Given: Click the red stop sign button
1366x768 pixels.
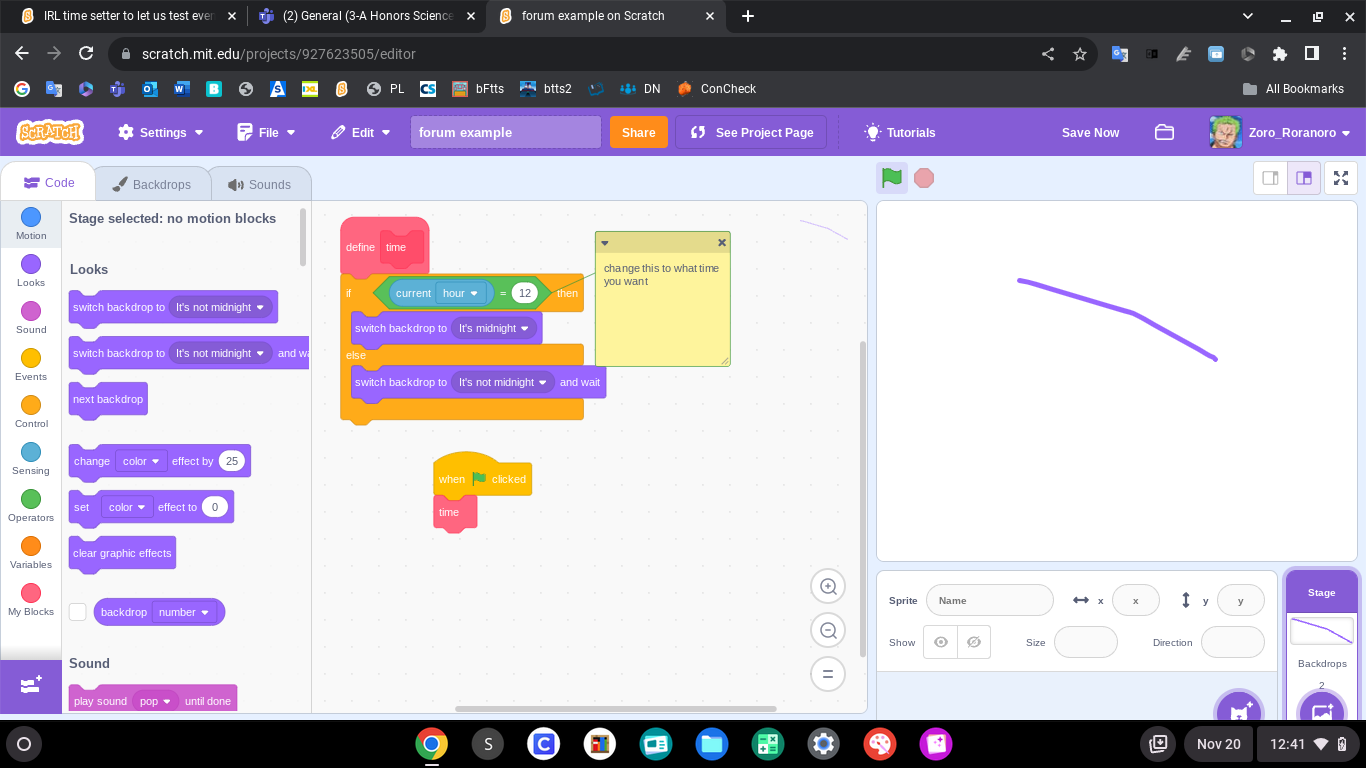Looking at the screenshot, I should tap(924, 178).
